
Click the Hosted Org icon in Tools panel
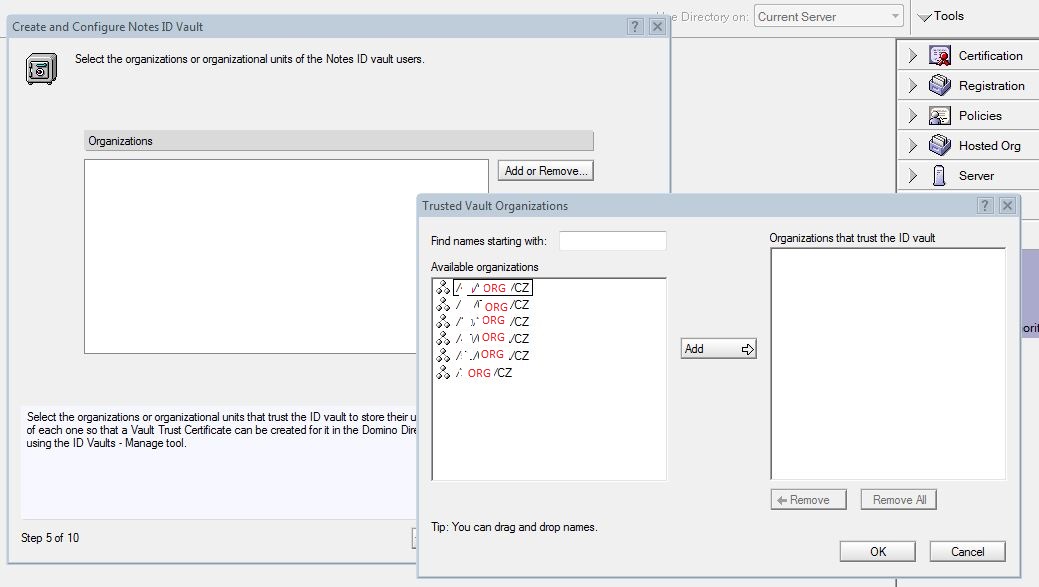940,145
